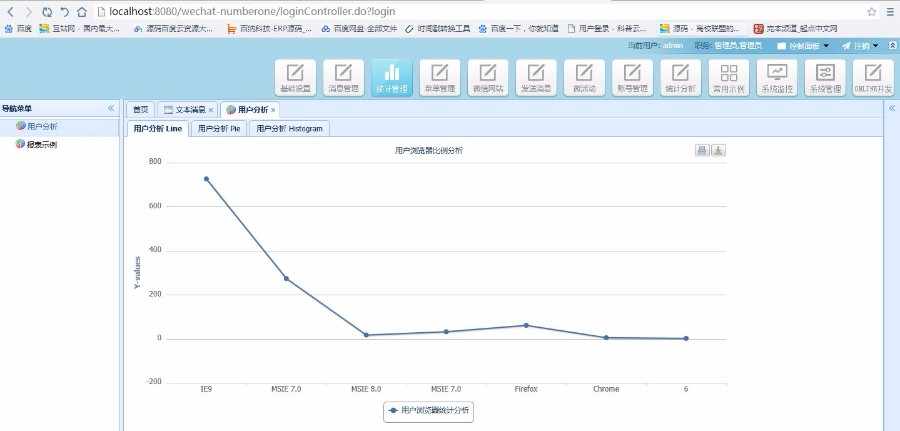Close the outer 用户分析 tab
The image size is (900, 431).
tap(273, 110)
